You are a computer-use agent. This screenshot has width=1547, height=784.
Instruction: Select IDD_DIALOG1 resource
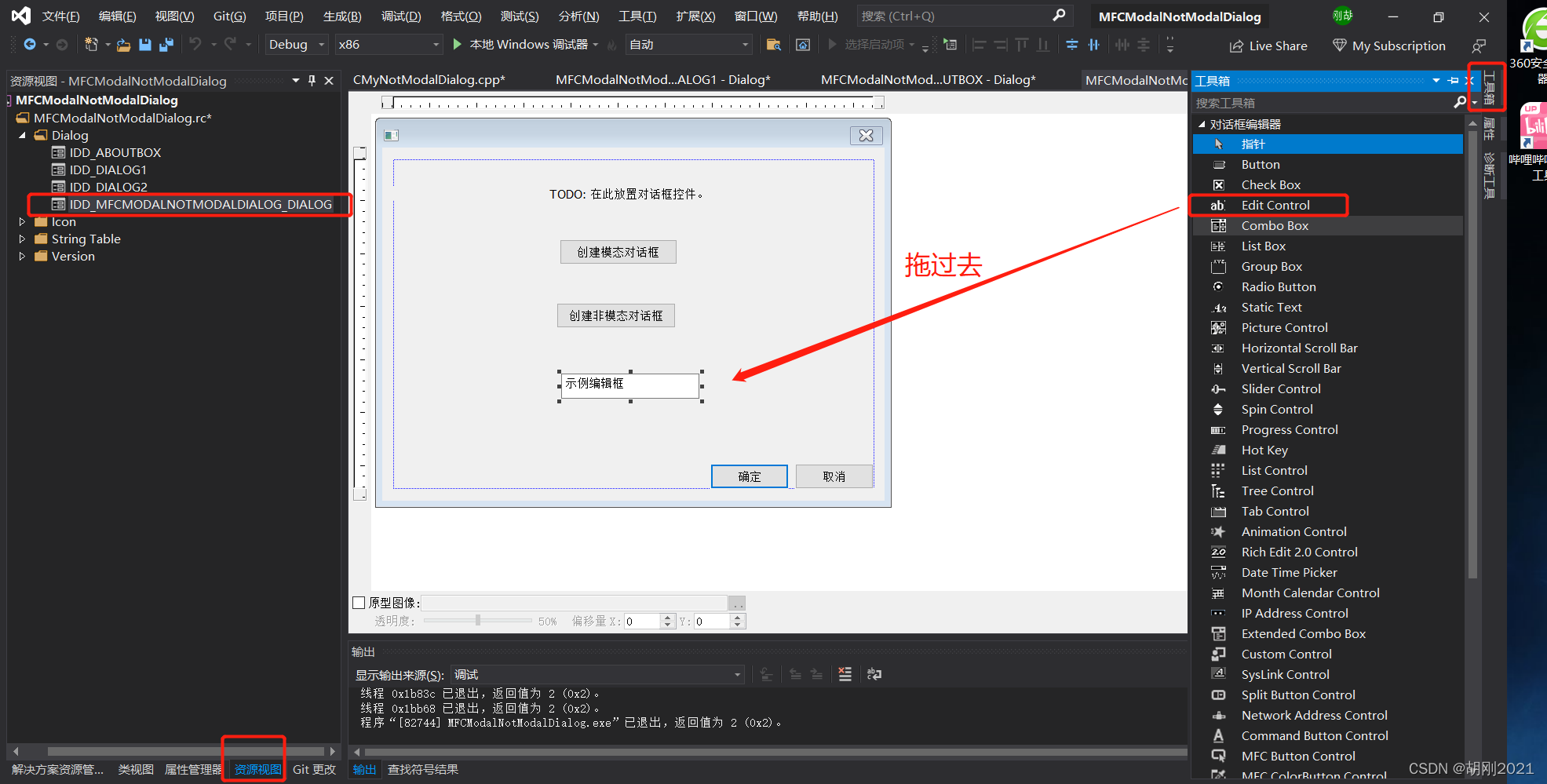tap(108, 170)
